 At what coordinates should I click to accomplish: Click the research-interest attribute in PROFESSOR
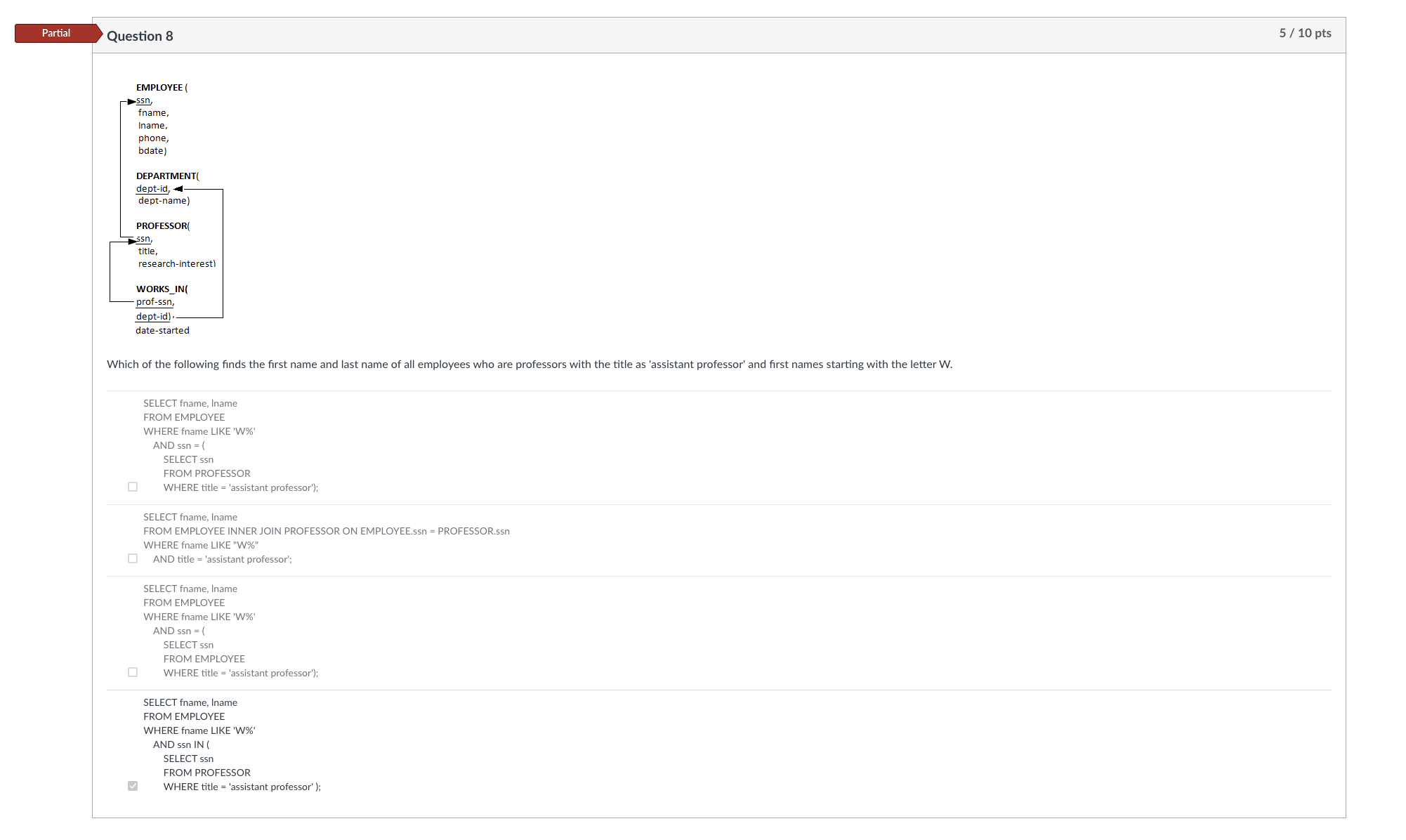(176, 264)
